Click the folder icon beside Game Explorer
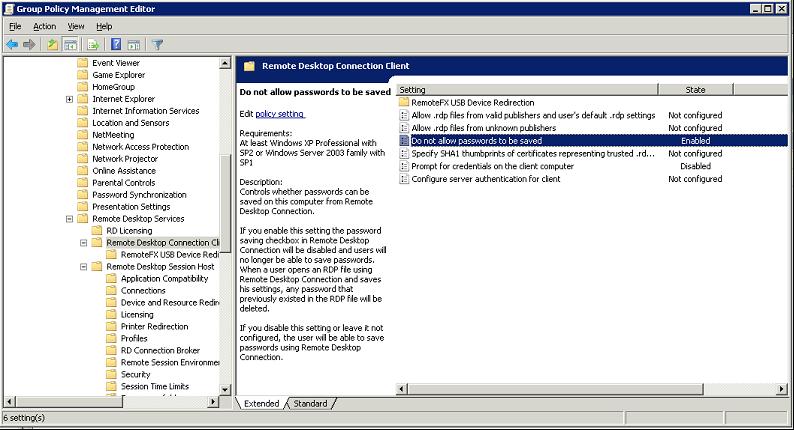Screen dimensions: 794x430 (83, 75)
